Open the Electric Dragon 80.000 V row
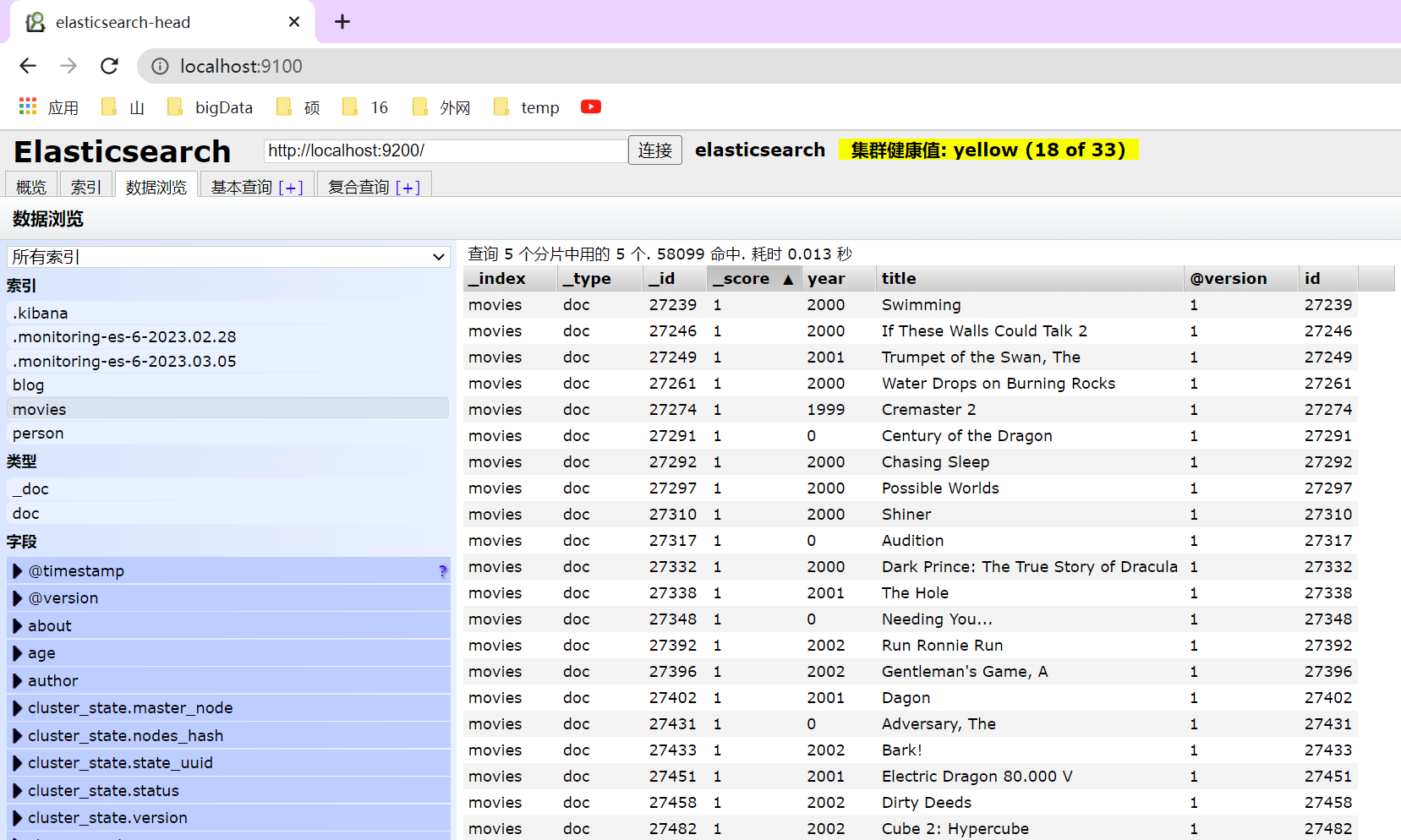This screenshot has height=840, width=1401. pyautogui.click(x=911, y=777)
